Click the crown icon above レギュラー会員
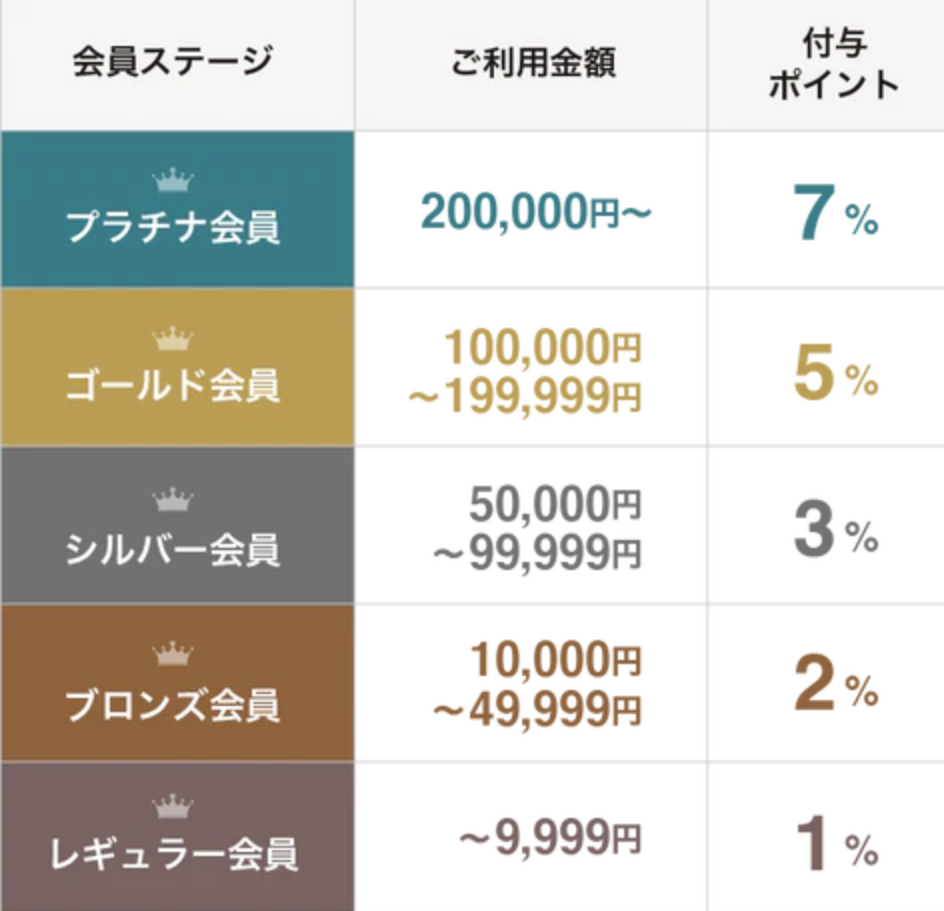Viewport: 944px width, 911px height. [173, 806]
